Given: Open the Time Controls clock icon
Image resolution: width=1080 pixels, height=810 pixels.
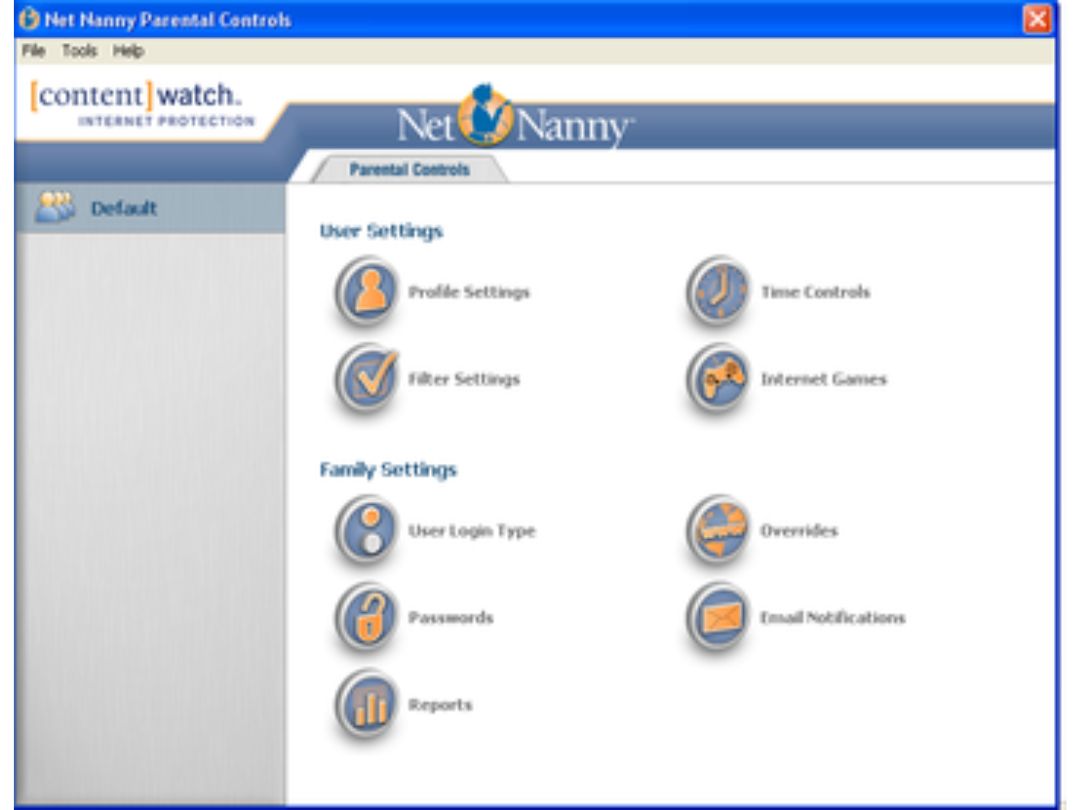Looking at the screenshot, I should (x=718, y=291).
